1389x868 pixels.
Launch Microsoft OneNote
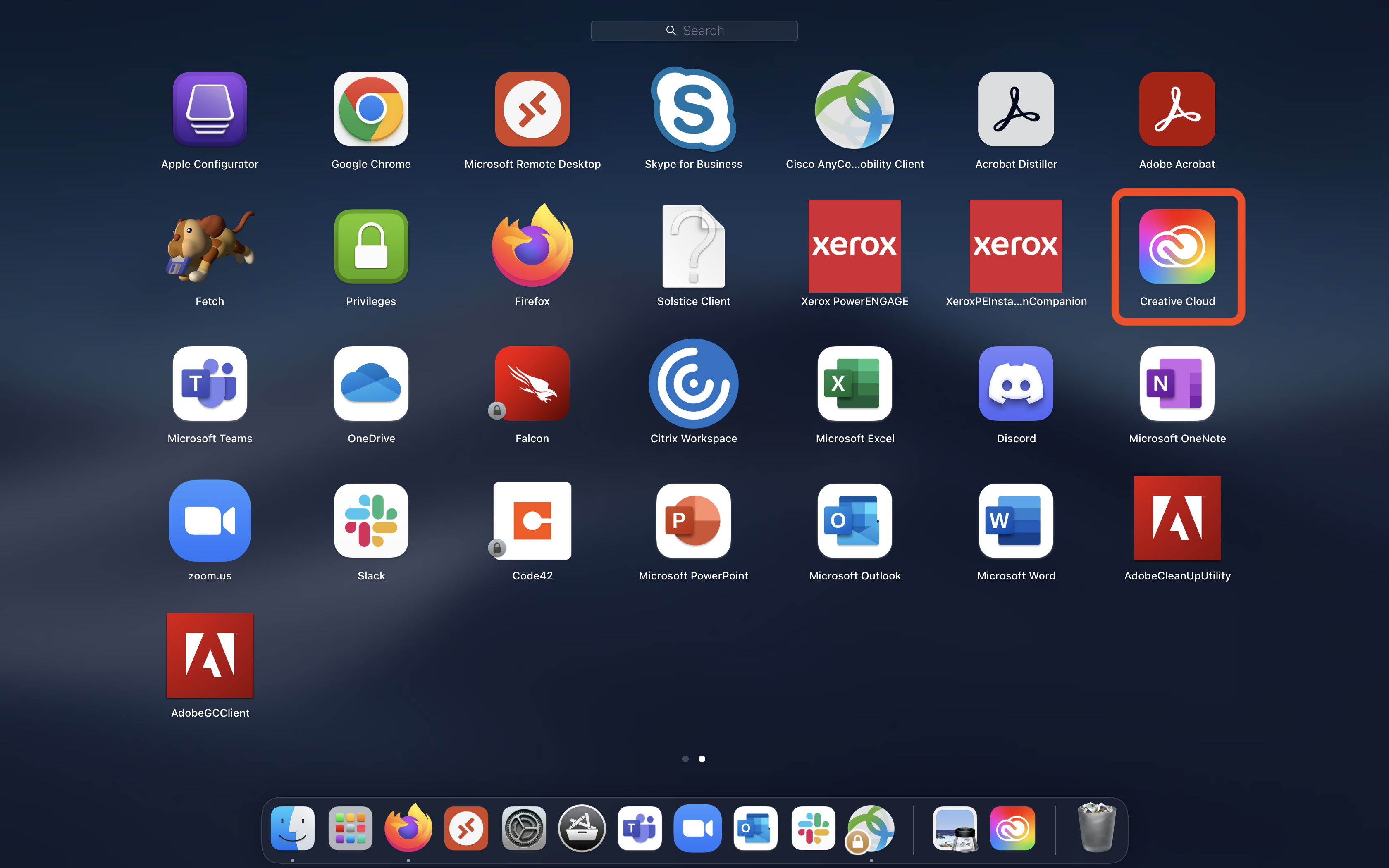click(1177, 384)
